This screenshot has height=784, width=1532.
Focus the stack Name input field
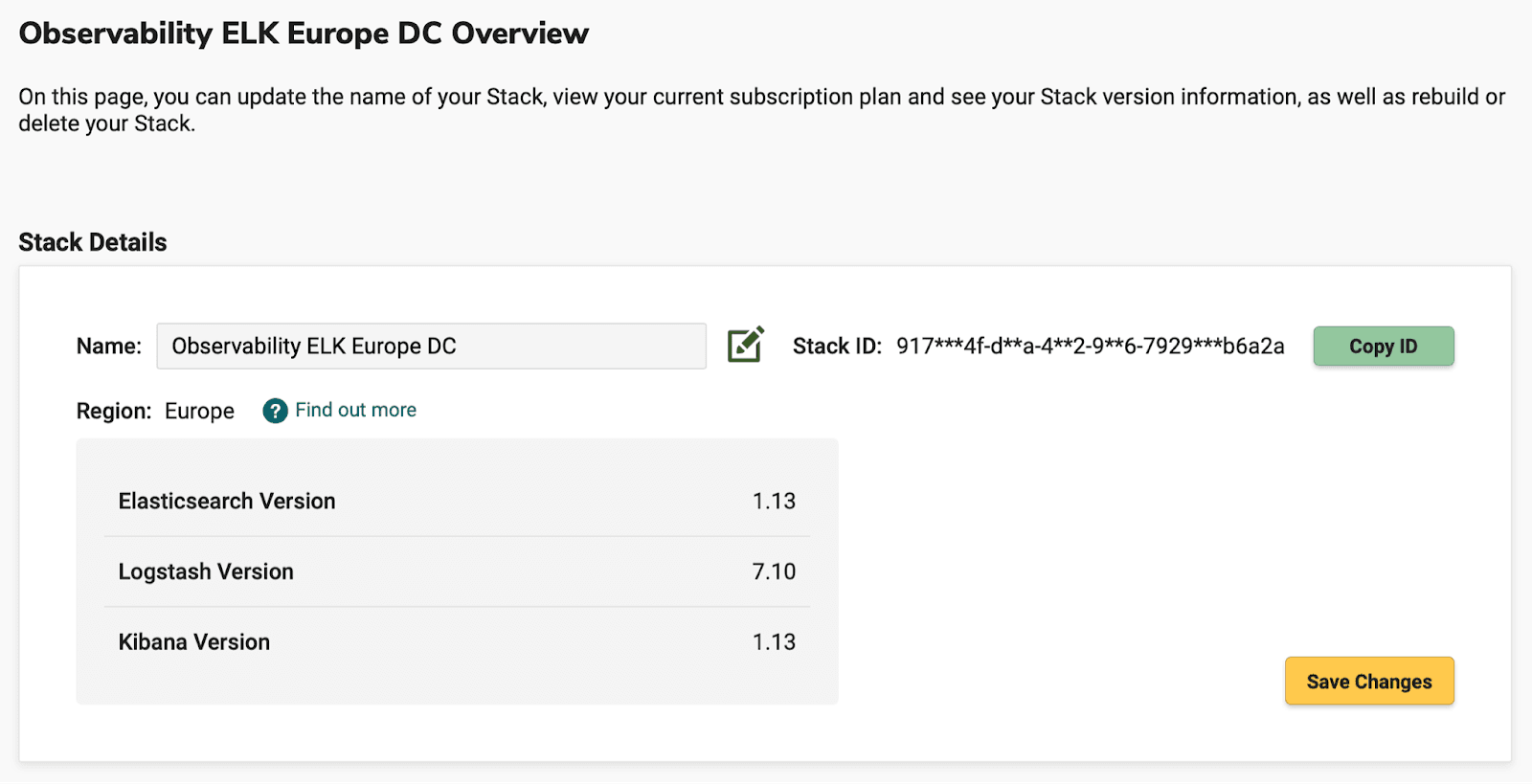click(431, 347)
